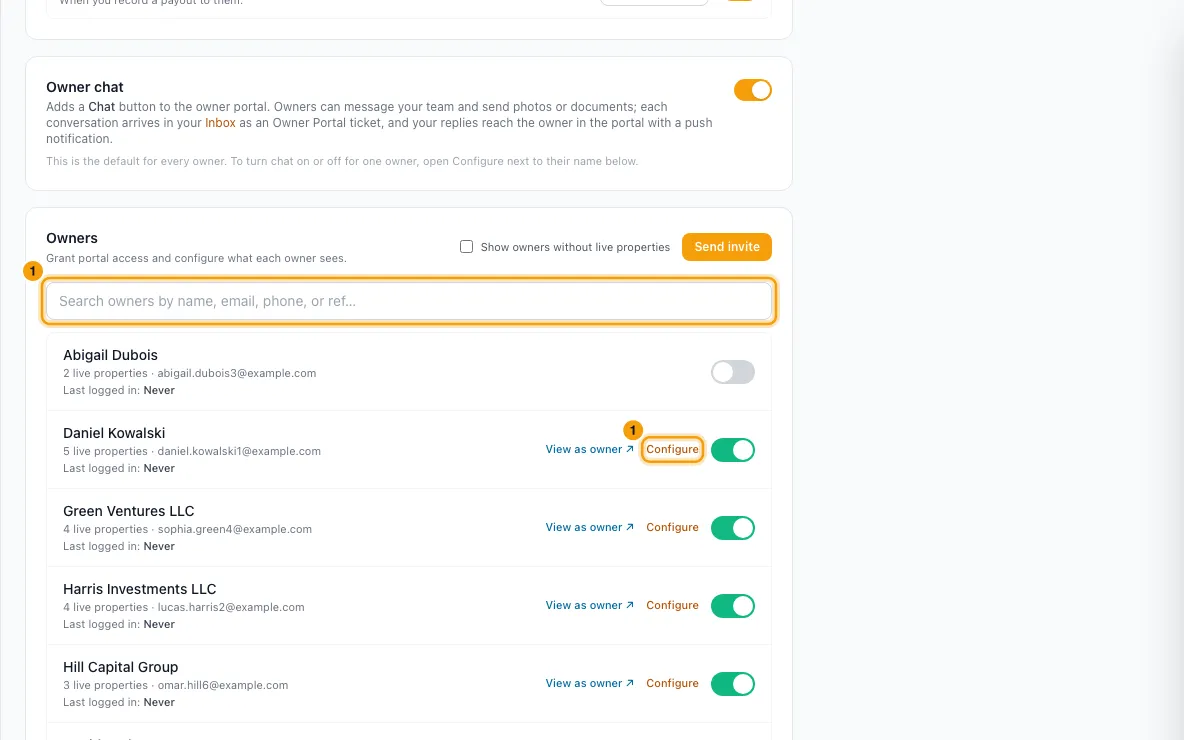1184x740 pixels.
Task: Click email sophia.green4@example.com
Action: tap(235, 529)
